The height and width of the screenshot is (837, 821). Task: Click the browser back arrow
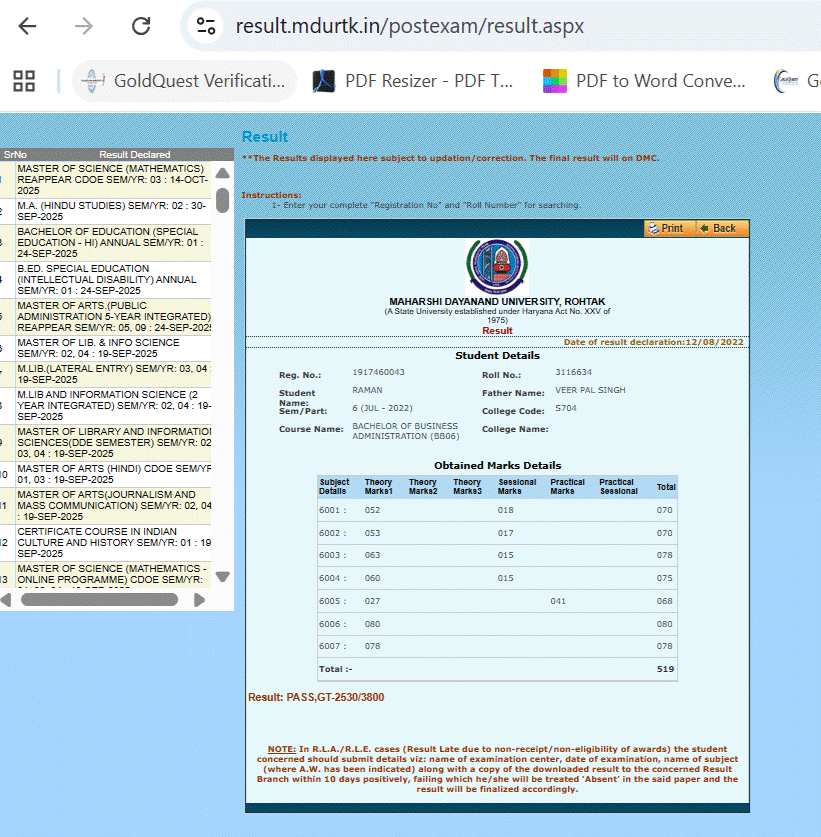tap(27, 26)
